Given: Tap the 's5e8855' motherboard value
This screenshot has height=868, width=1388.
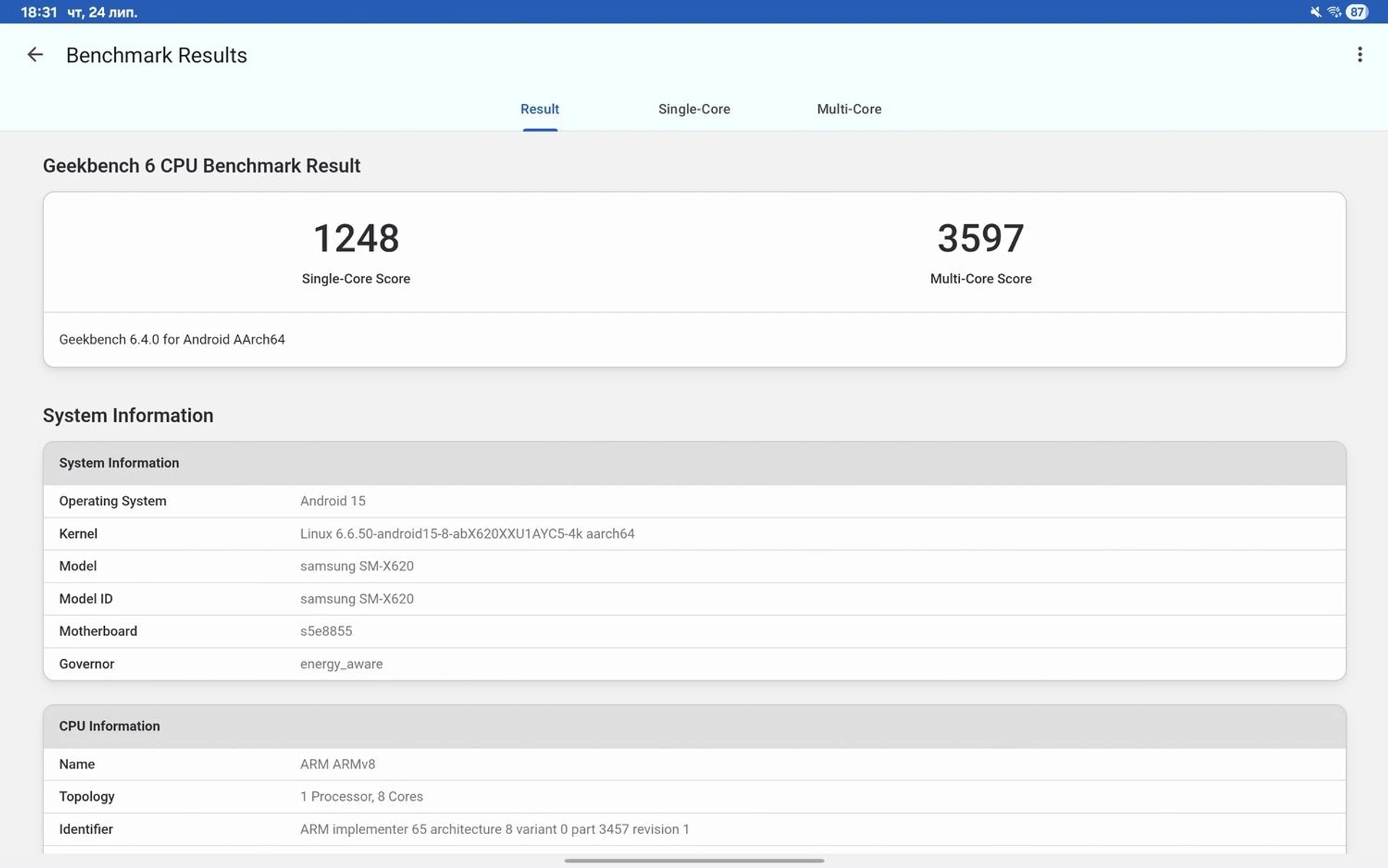Looking at the screenshot, I should coord(326,631).
